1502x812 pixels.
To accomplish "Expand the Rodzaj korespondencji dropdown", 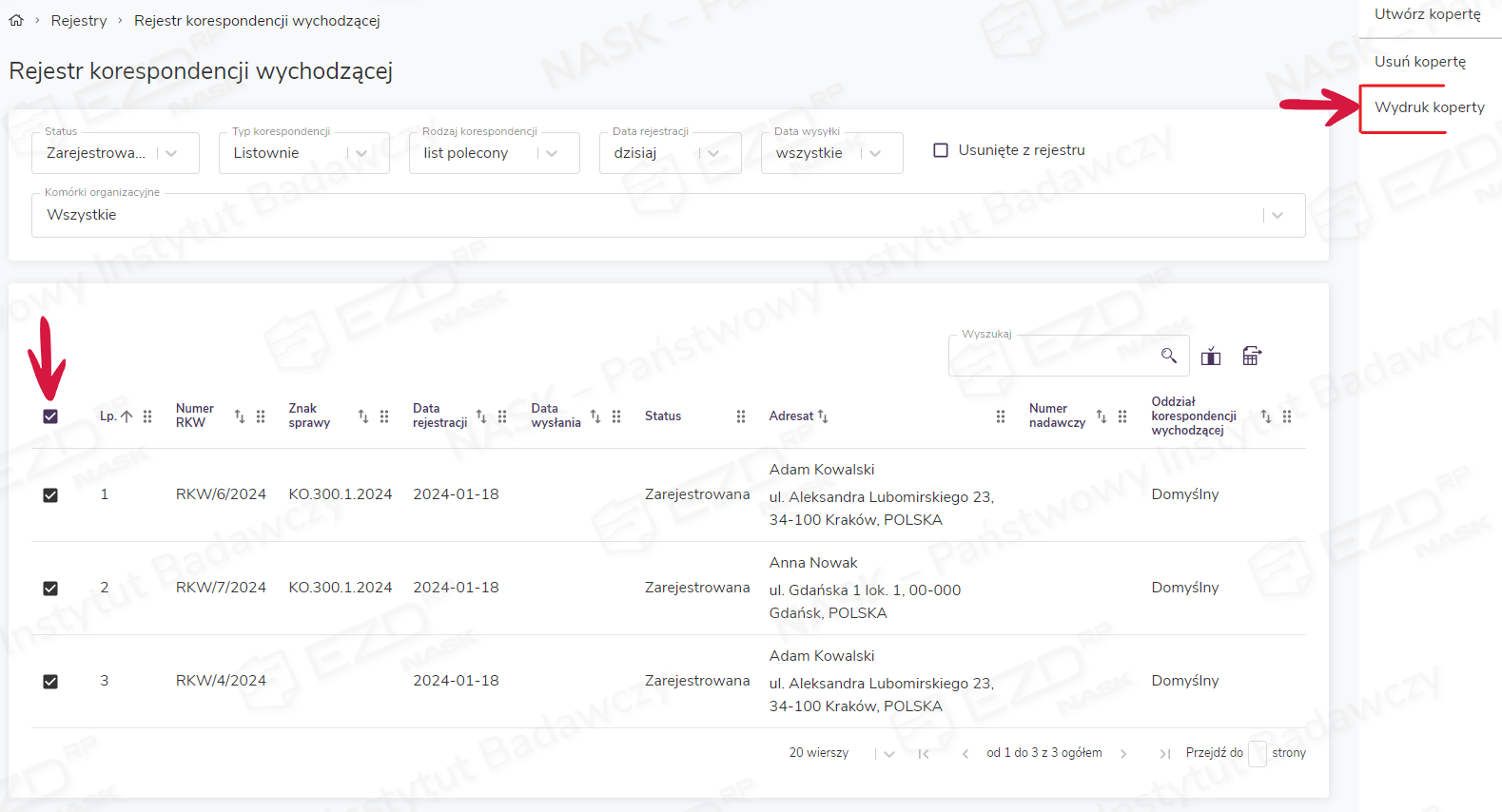I will pos(494,153).
